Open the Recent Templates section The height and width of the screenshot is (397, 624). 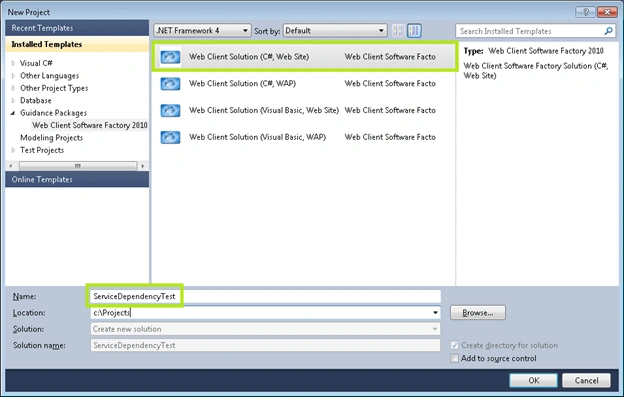pos(77,28)
